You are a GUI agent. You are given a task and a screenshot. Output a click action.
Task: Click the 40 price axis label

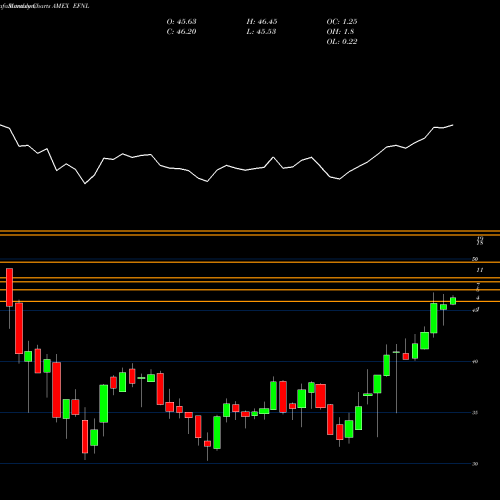[x=475, y=361]
